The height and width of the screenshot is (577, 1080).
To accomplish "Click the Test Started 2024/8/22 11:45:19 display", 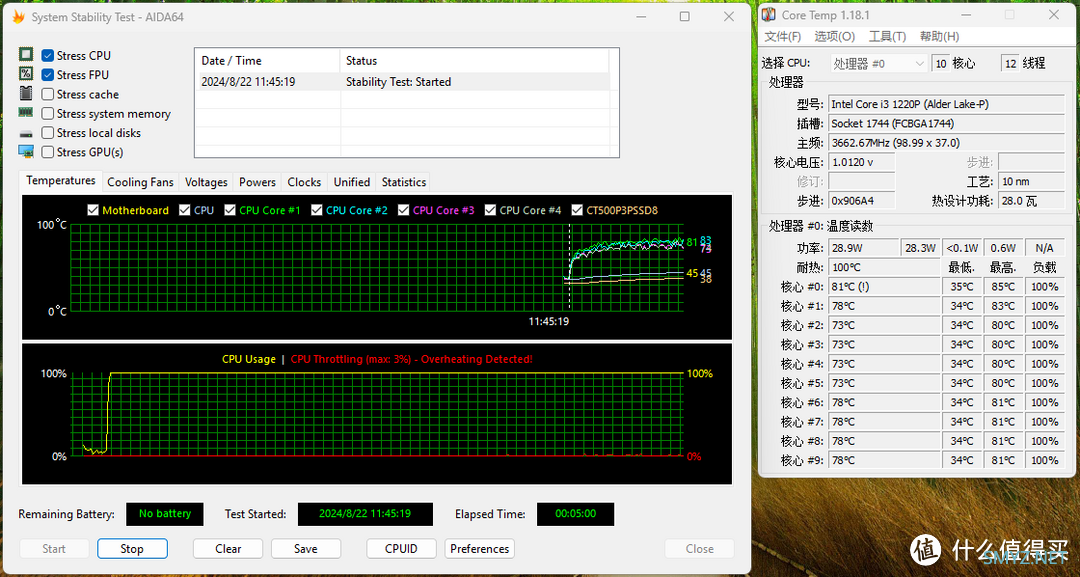I will click(x=365, y=514).
